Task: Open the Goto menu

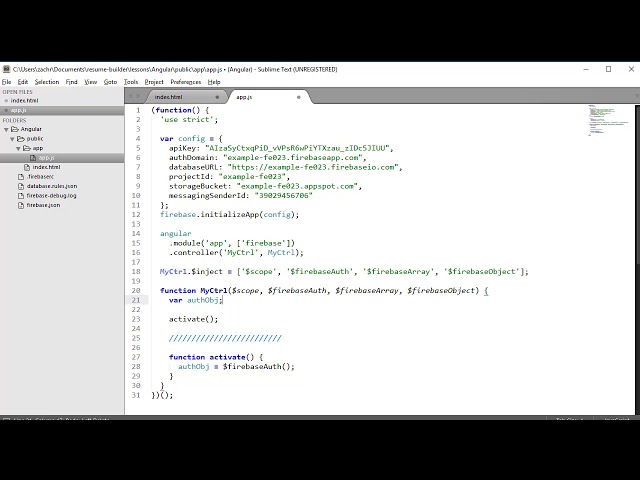Action: point(110,82)
